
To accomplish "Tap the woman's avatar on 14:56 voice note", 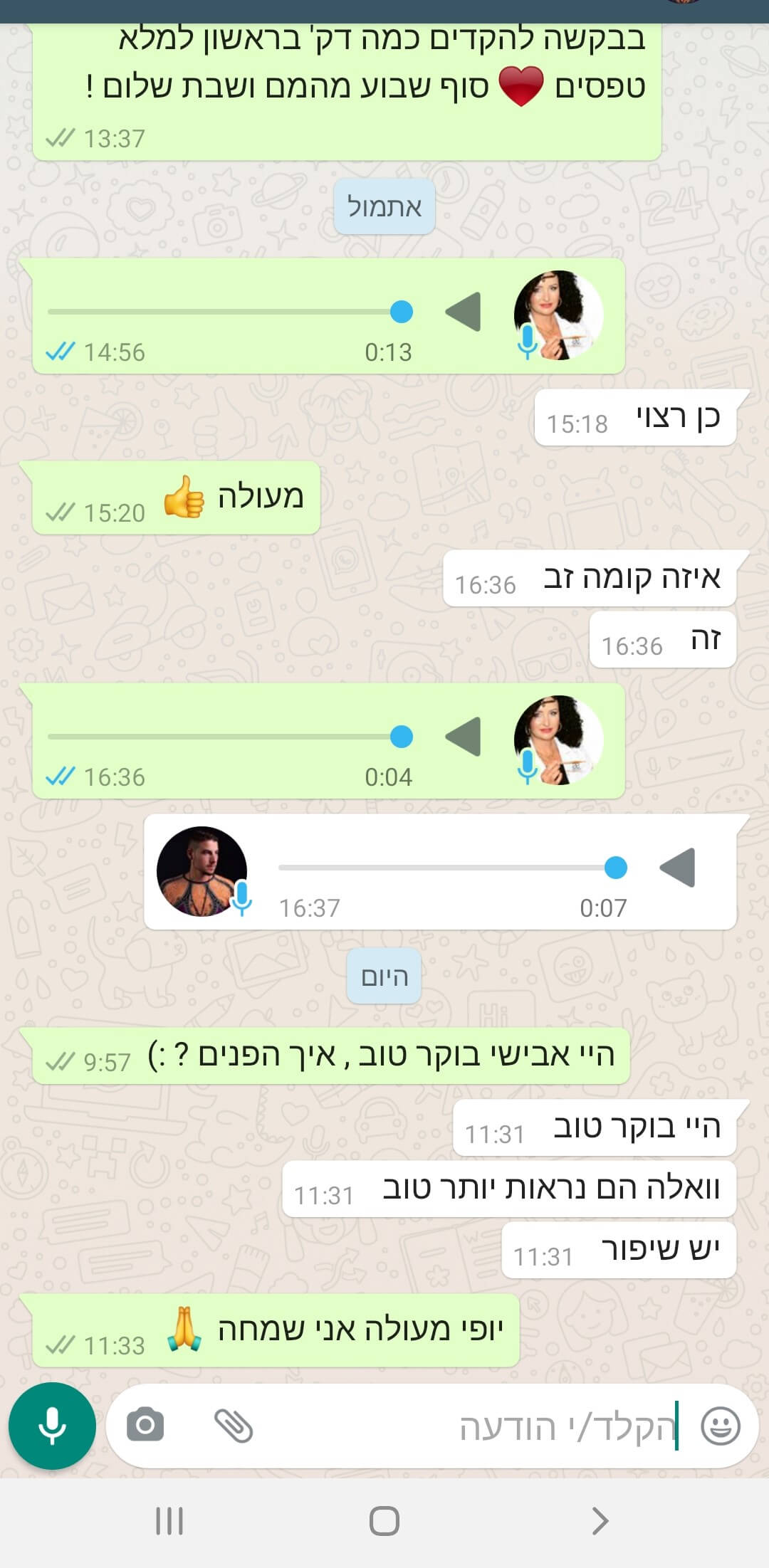I will coord(559,315).
